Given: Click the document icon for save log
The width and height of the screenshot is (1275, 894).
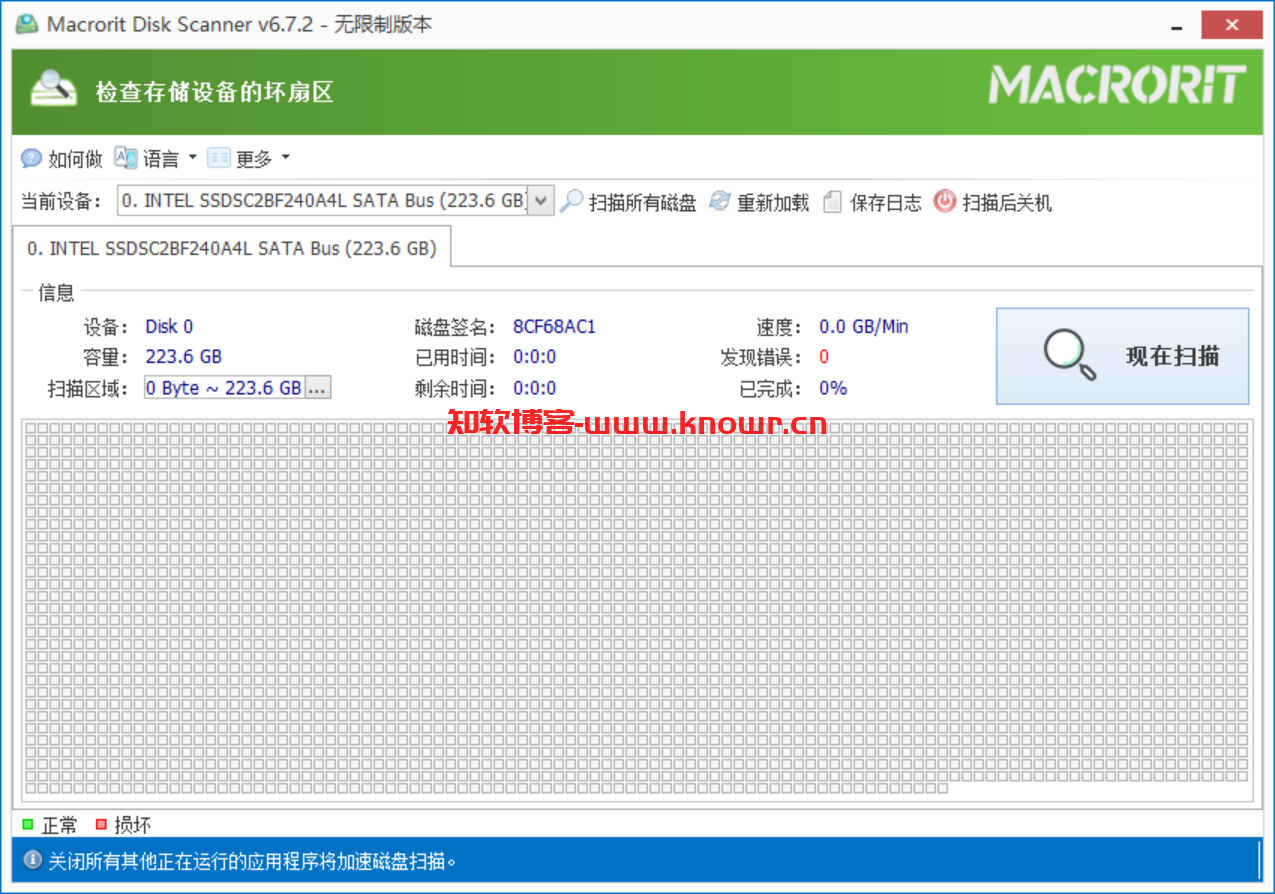Looking at the screenshot, I should click(x=832, y=202).
